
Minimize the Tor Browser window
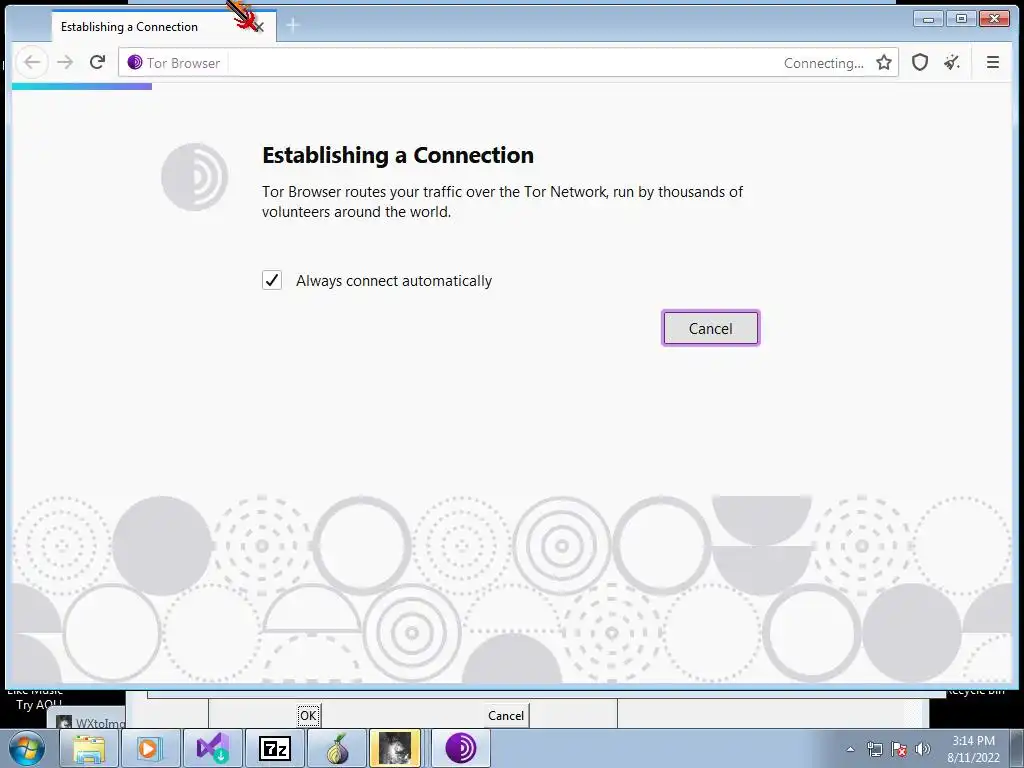(x=928, y=19)
